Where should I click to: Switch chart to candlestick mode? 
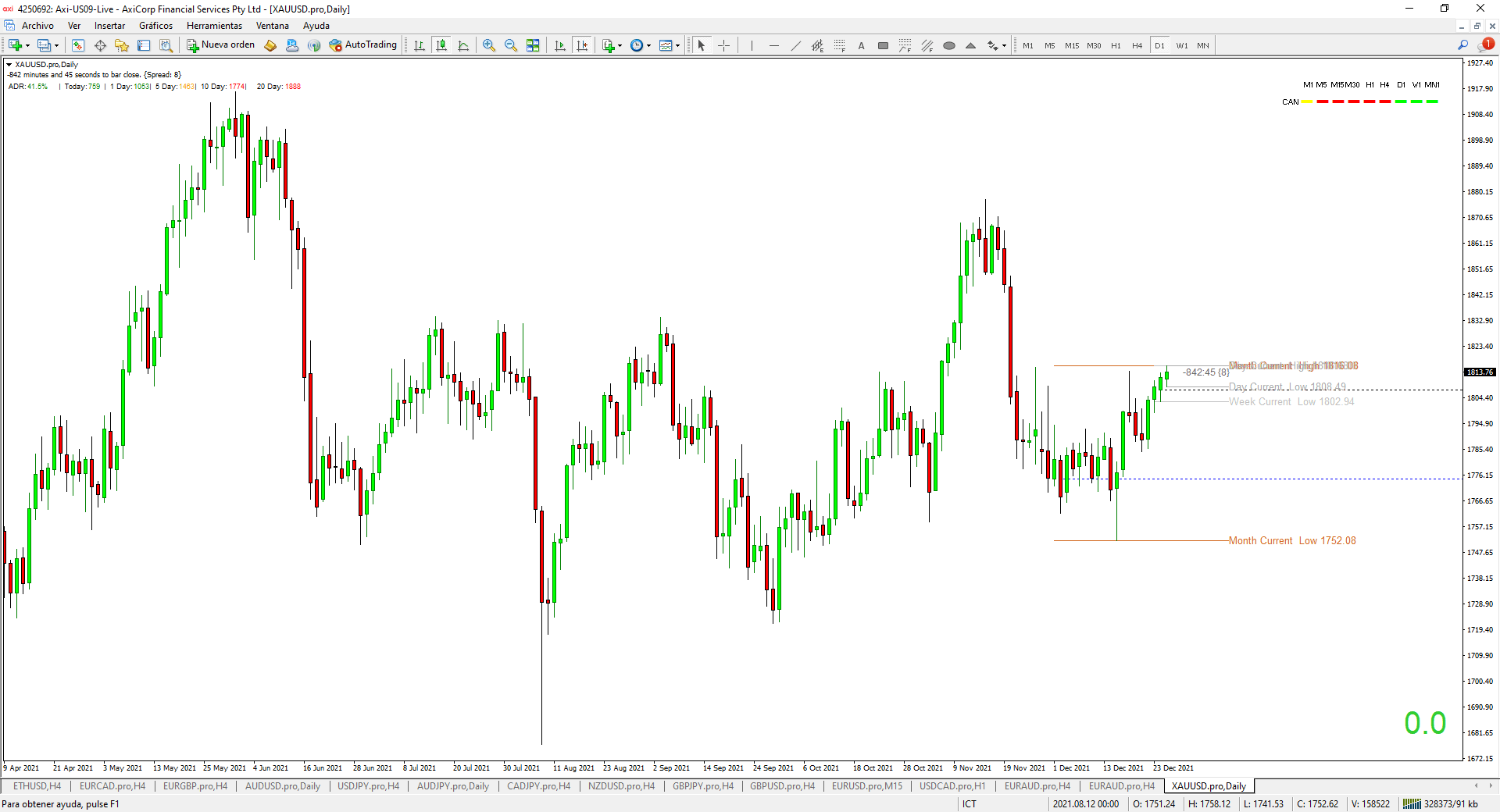pyautogui.click(x=441, y=45)
